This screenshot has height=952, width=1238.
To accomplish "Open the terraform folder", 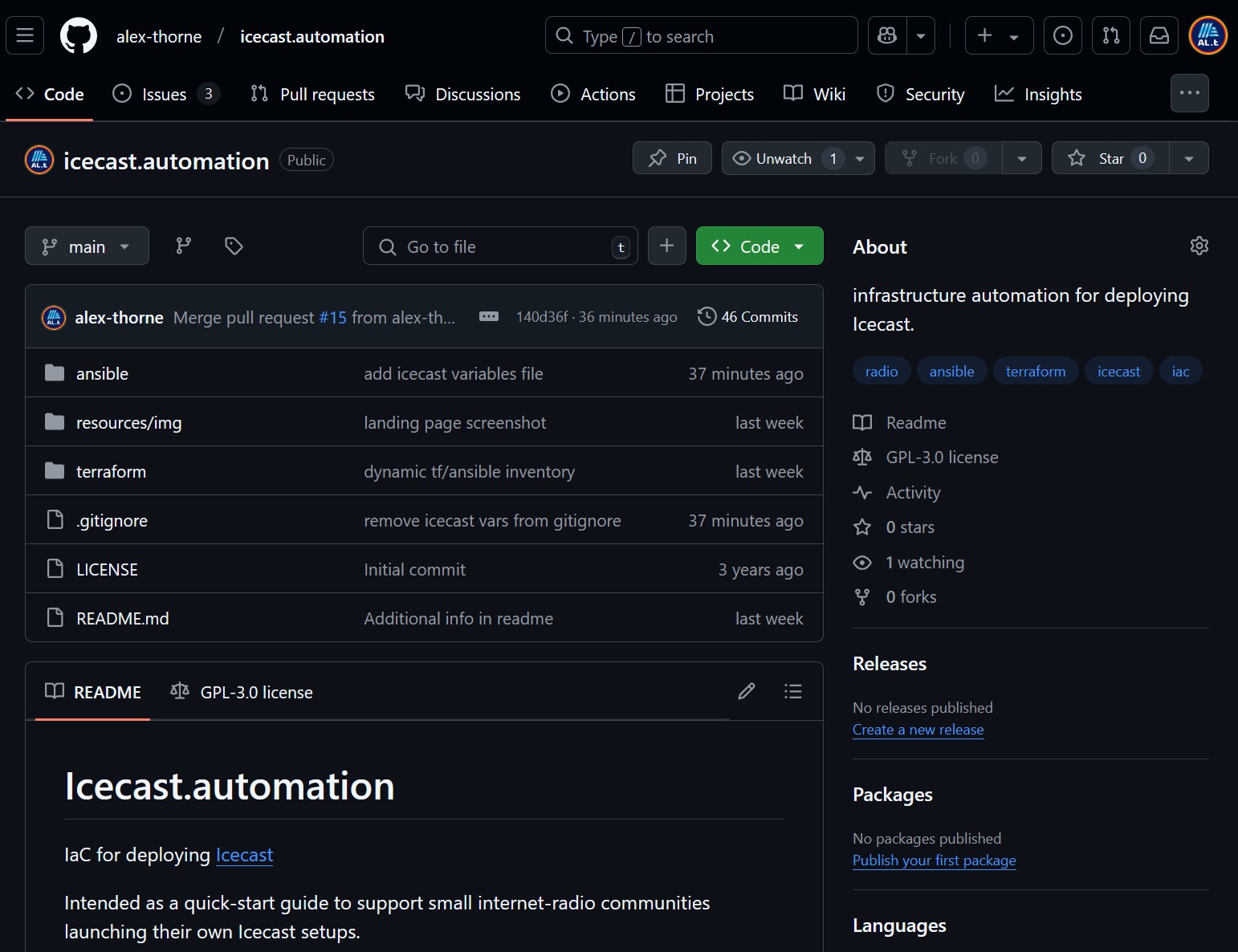I will click(x=111, y=471).
